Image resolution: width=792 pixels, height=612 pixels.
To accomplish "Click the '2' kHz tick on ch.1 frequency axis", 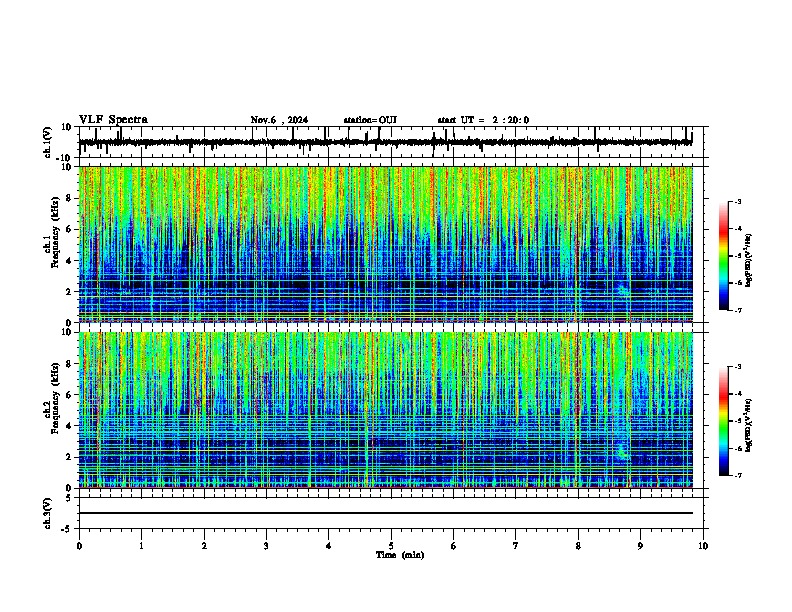I will point(69,292).
